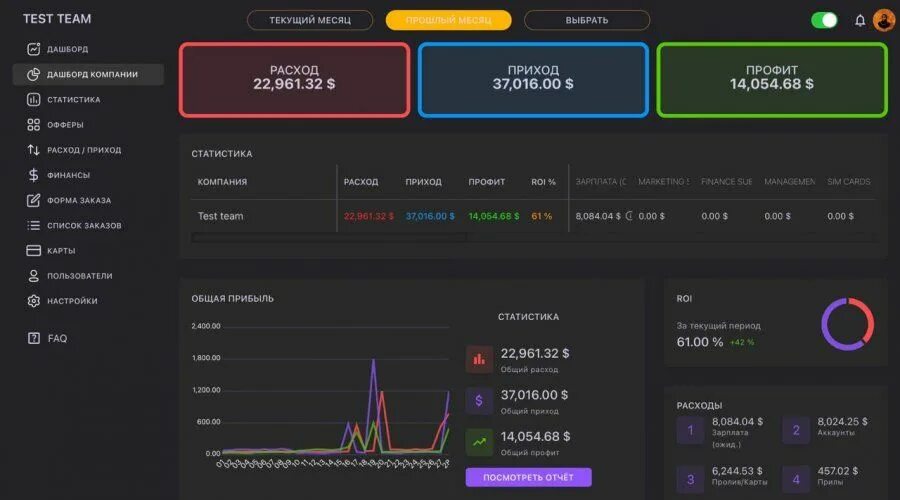Image resolution: width=900 pixels, height=500 pixels.
Task: Click the statistics table horizontal scrollbar
Action: tap(328, 237)
